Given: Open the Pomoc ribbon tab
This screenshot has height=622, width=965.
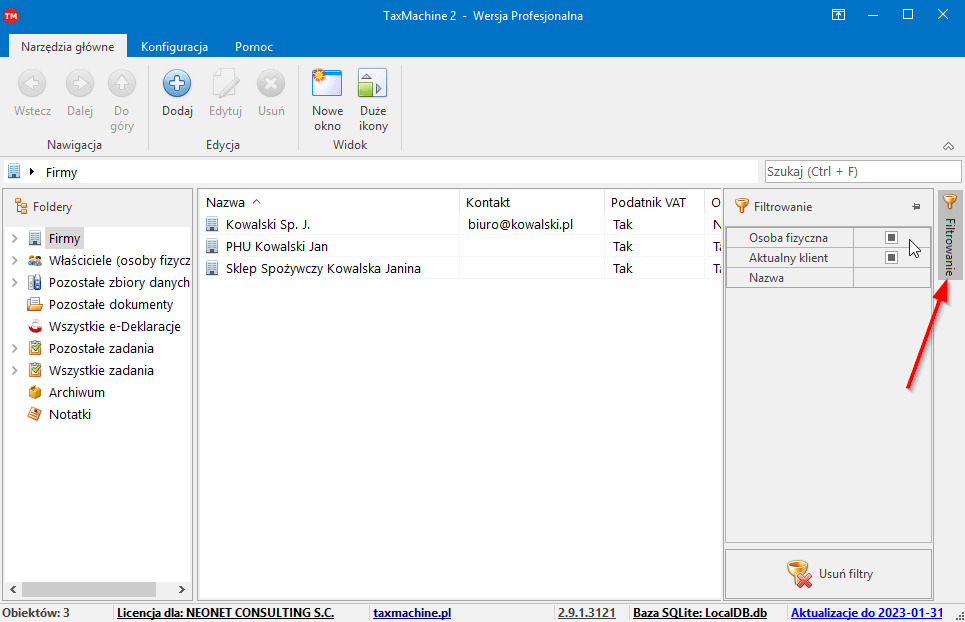Looking at the screenshot, I should (254, 47).
